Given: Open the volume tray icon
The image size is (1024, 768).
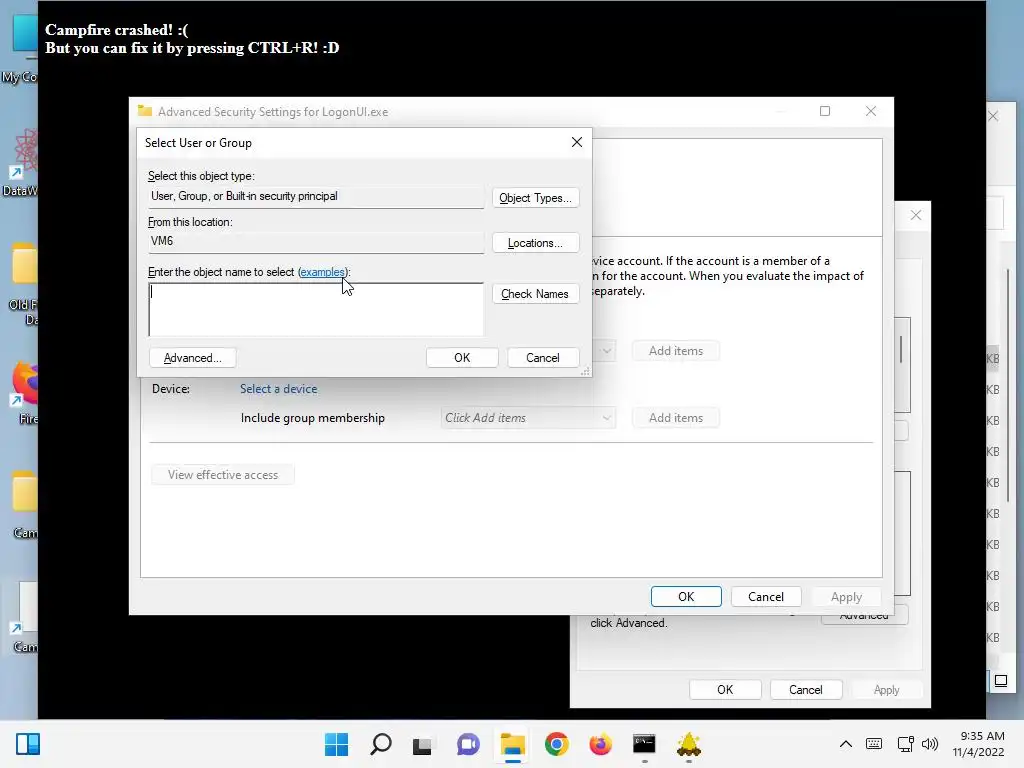Looking at the screenshot, I should pyautogui.click(x=929, y=744).
